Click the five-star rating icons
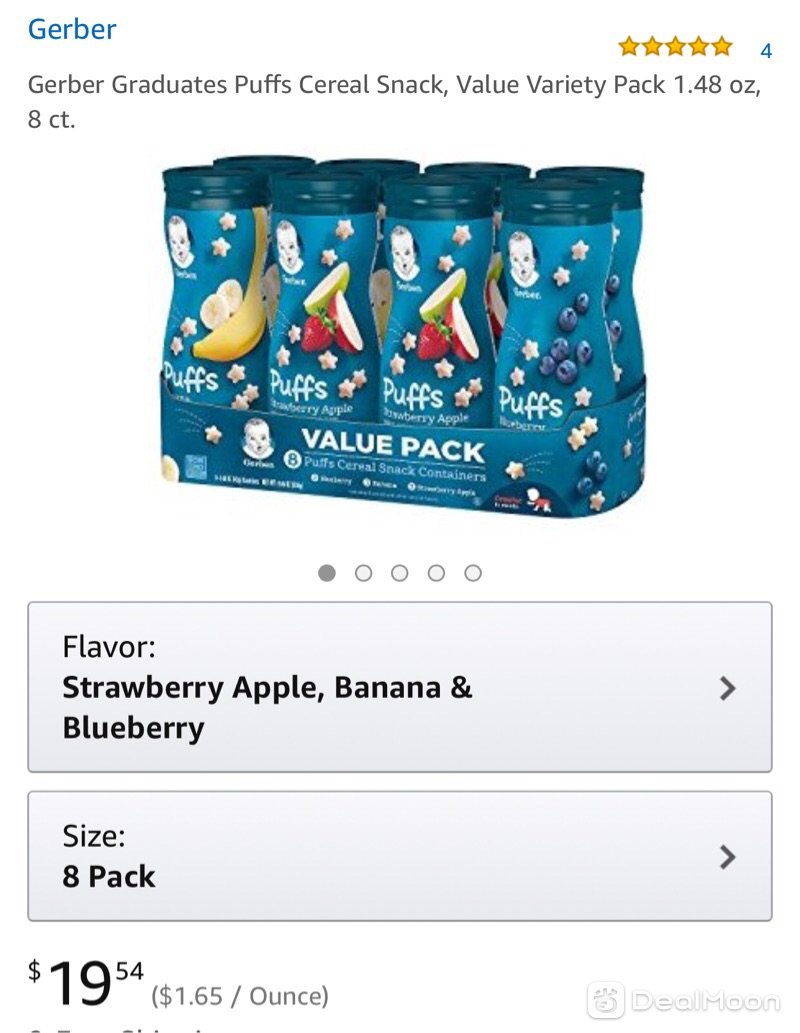The height and width of the screenshot is (1033, 800). coord(675,47)
